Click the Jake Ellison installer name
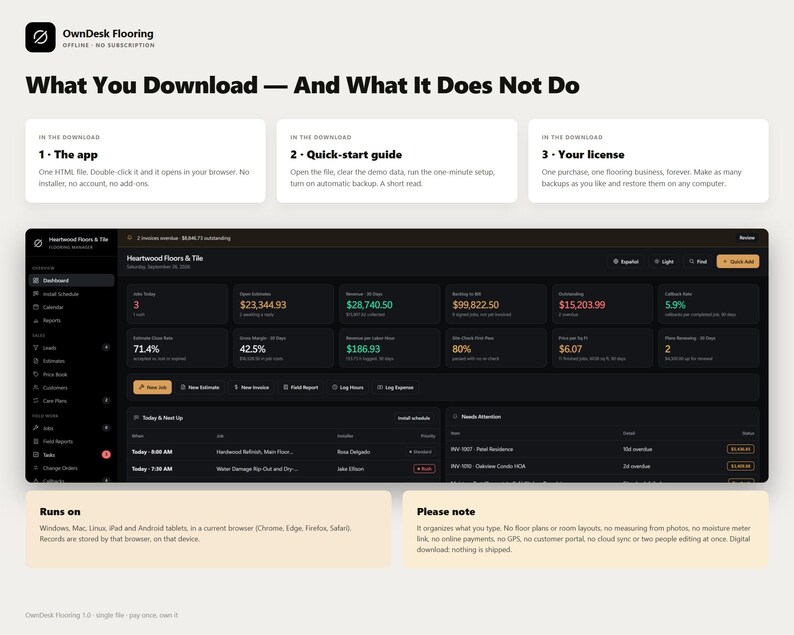 pyautogui.click(x=350, y=469)
